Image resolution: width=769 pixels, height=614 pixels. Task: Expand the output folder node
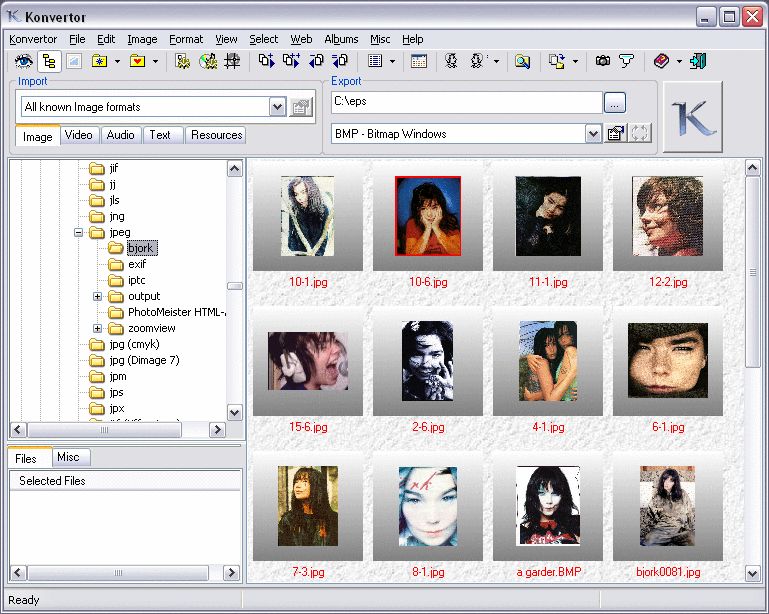98,297
